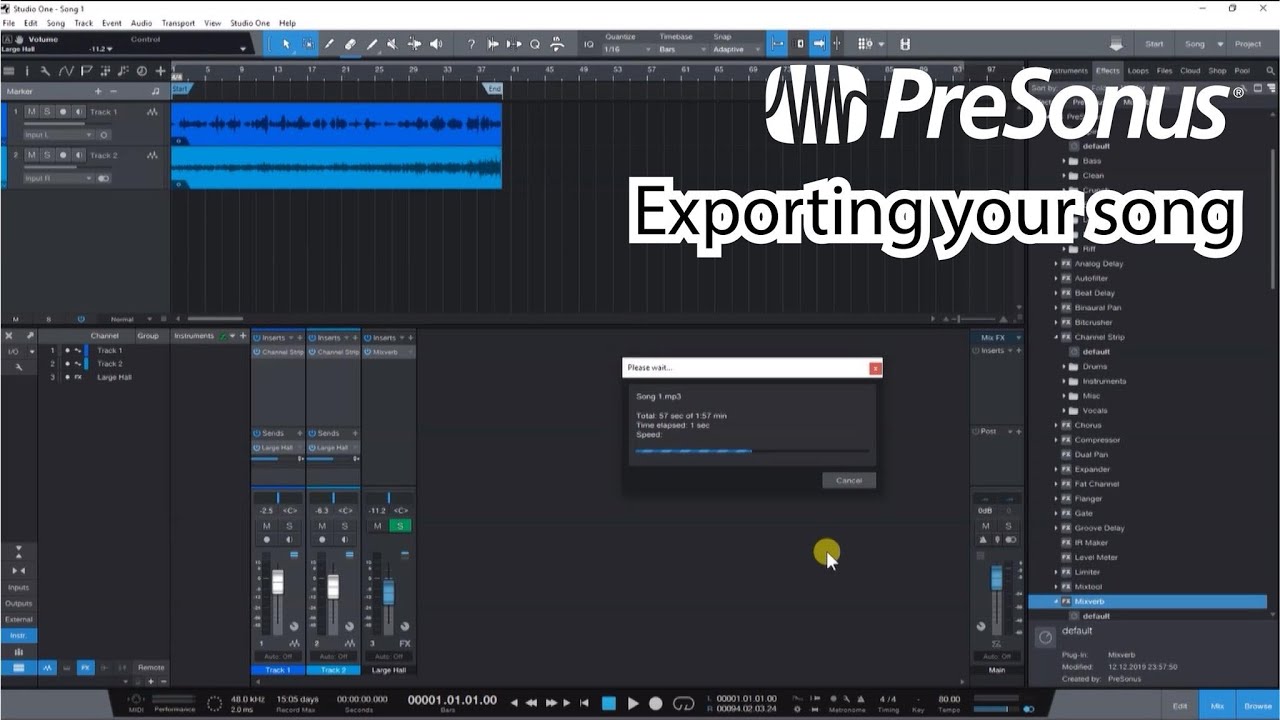Click the Stop button in the transport
Image resolution: width=1280 pixels, height=720 pixels.
point(608,703)
